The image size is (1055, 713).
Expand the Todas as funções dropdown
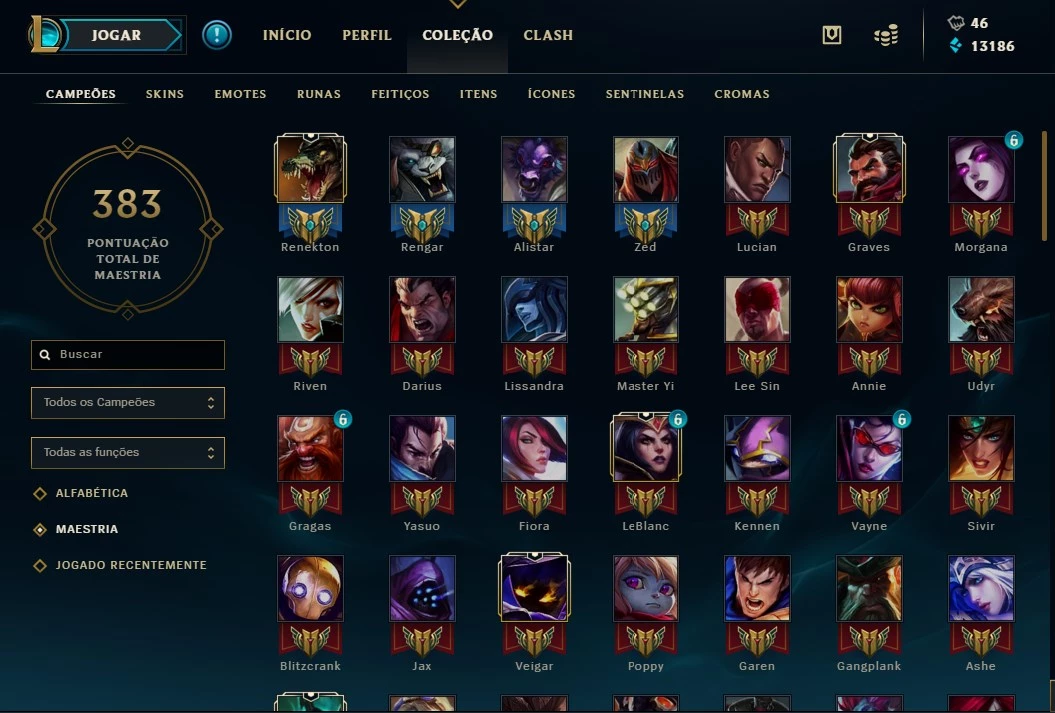128,453
